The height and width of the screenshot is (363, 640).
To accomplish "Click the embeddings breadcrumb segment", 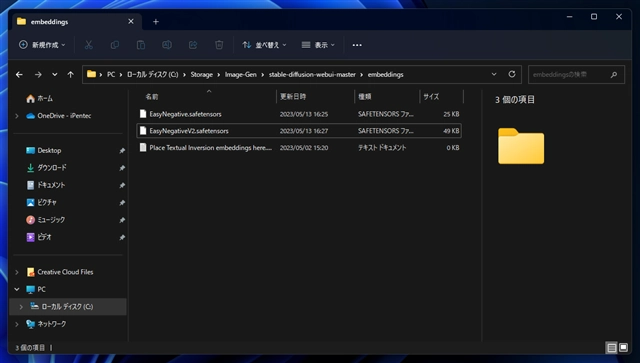I will [x=385, y=74].
